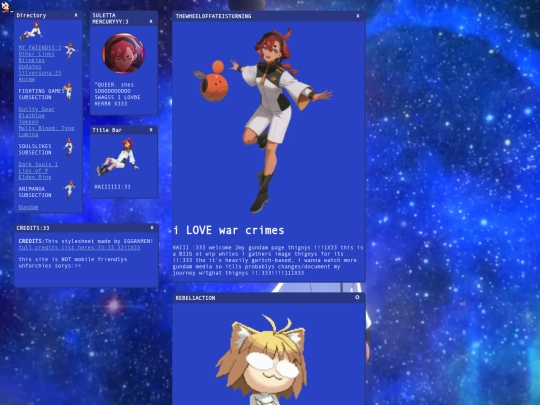This screenshot has width=540, height=405.
Task: Click the reclining Suletta sprite atop Directory
Action: pyautogui.click(x=31, y=31)
